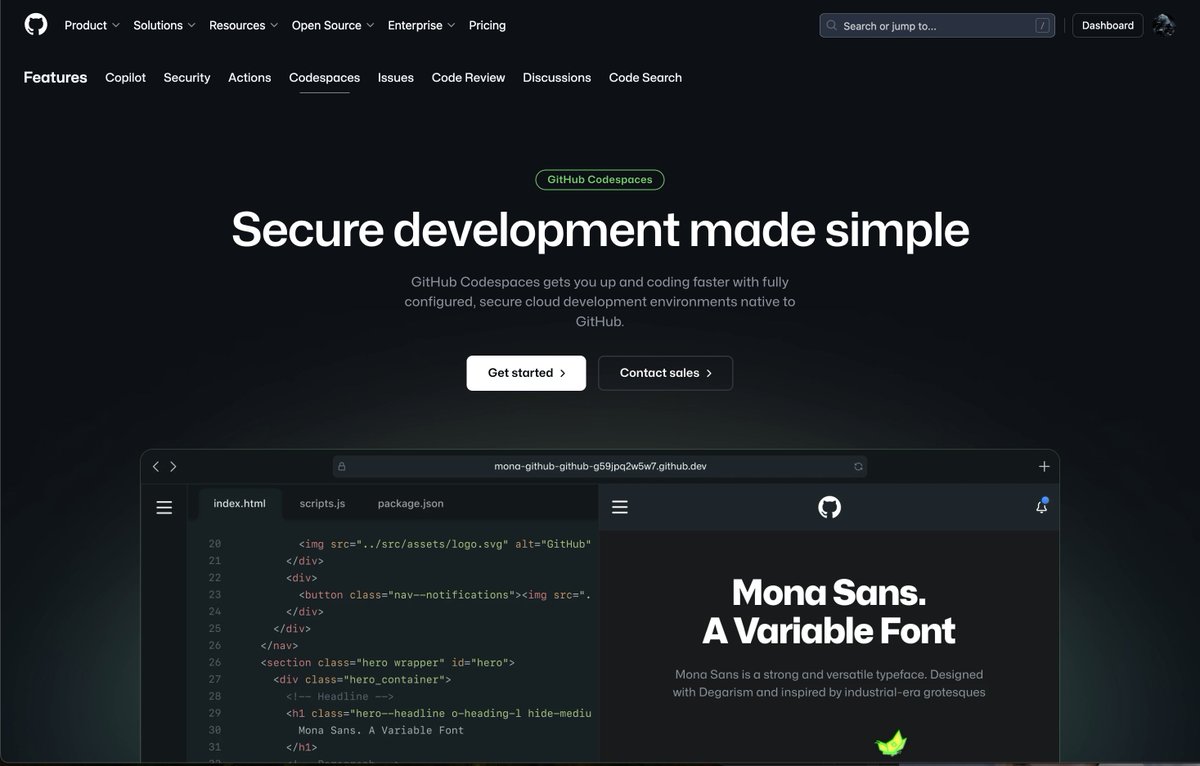
Task: Go back with the mockup left arrow
Action: (156, 466)
